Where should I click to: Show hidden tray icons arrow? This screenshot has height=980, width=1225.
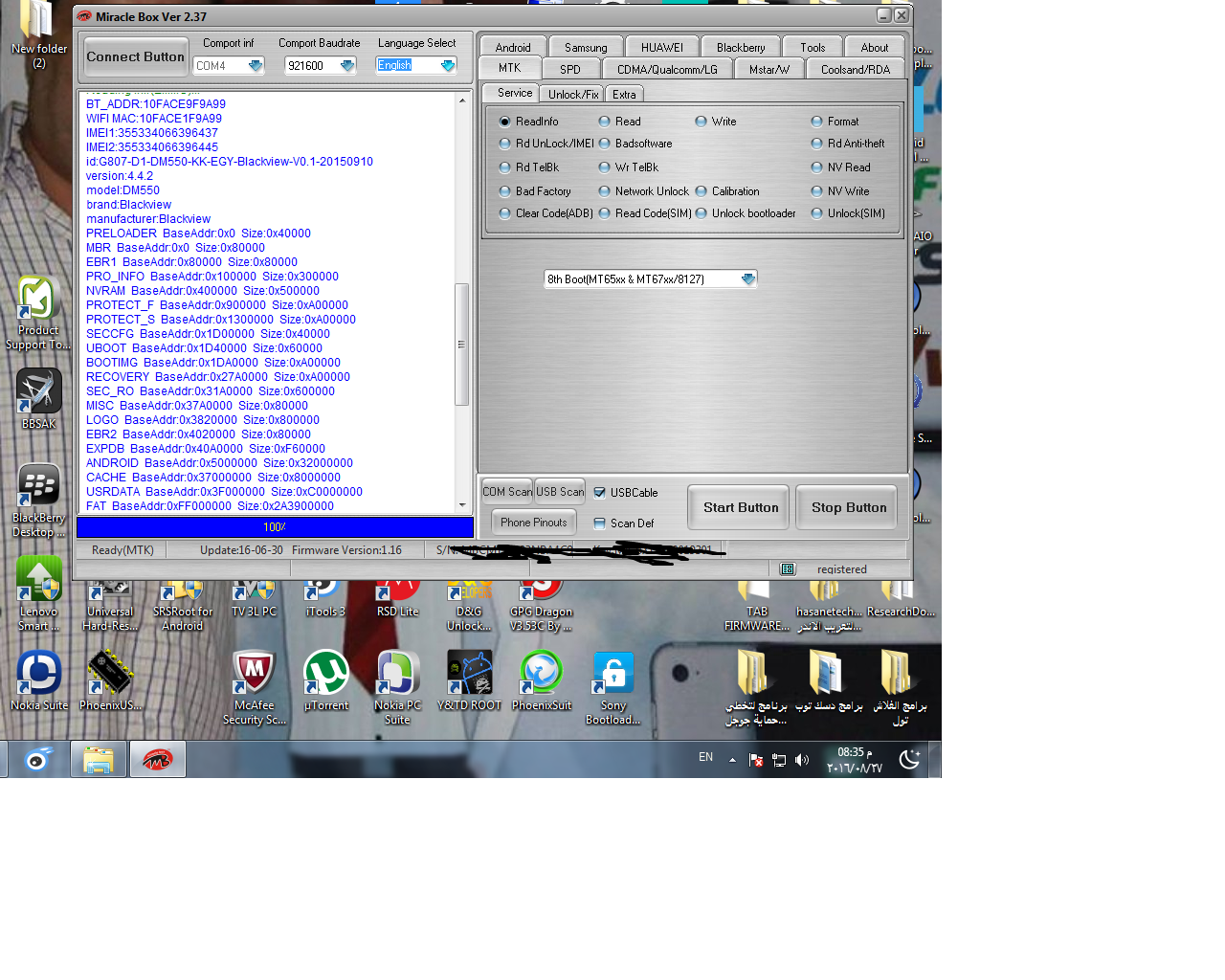pos(732,760)
